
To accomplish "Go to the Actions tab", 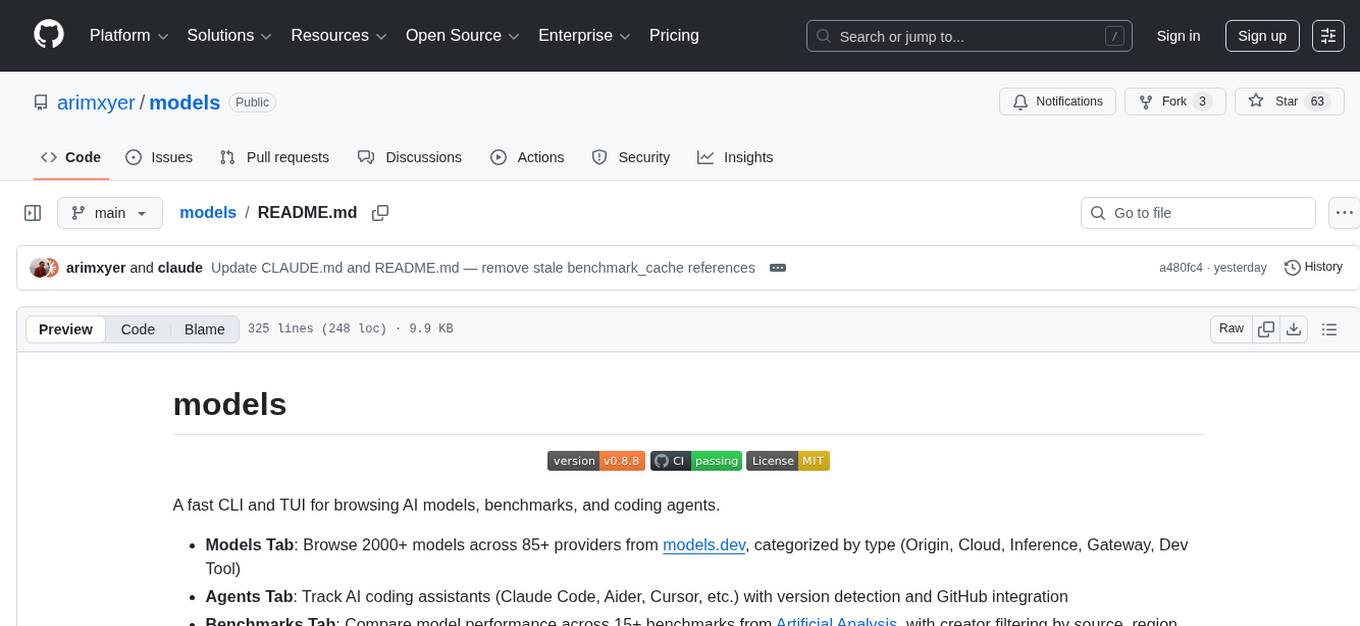I will pyautogui.click(x=527, y=157).
